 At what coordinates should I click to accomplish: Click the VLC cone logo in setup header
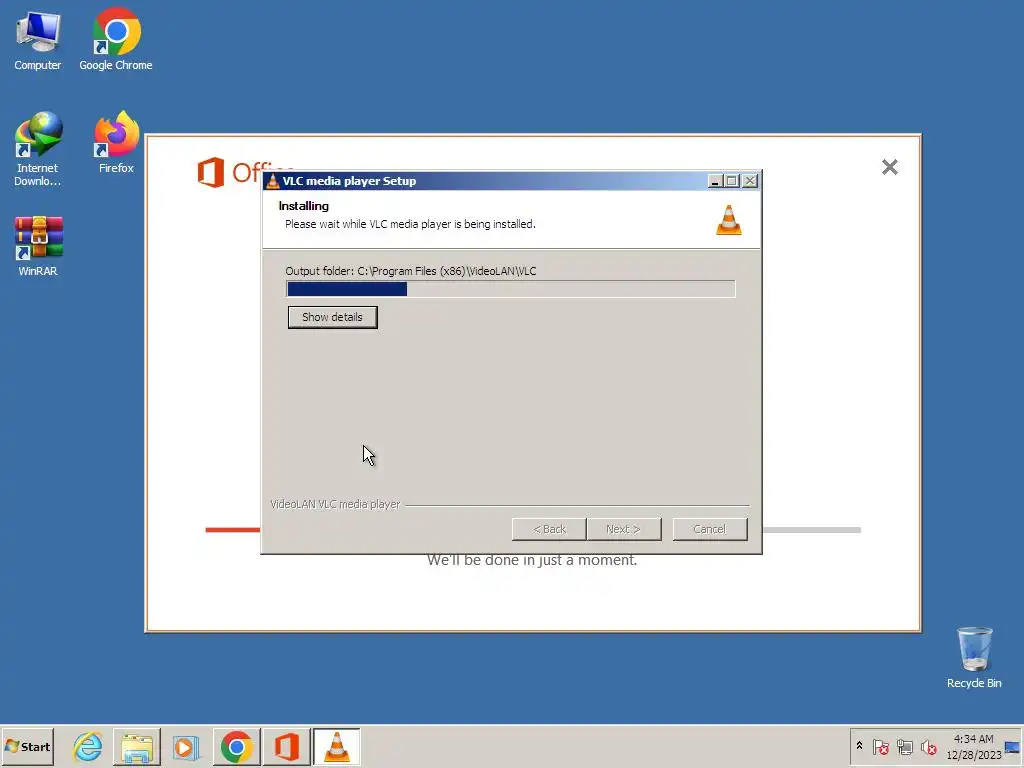click(729, 219)
